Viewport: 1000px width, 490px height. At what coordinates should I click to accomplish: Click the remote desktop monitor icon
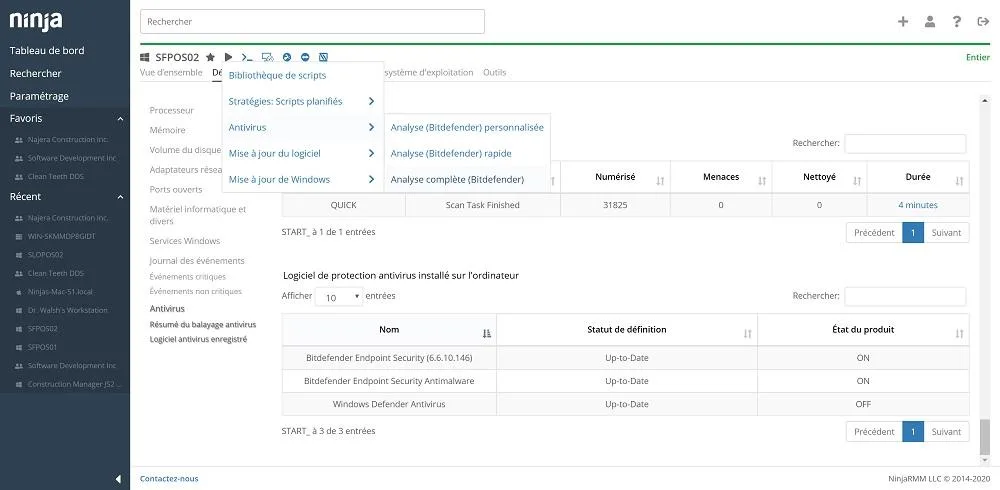(268, 57)
